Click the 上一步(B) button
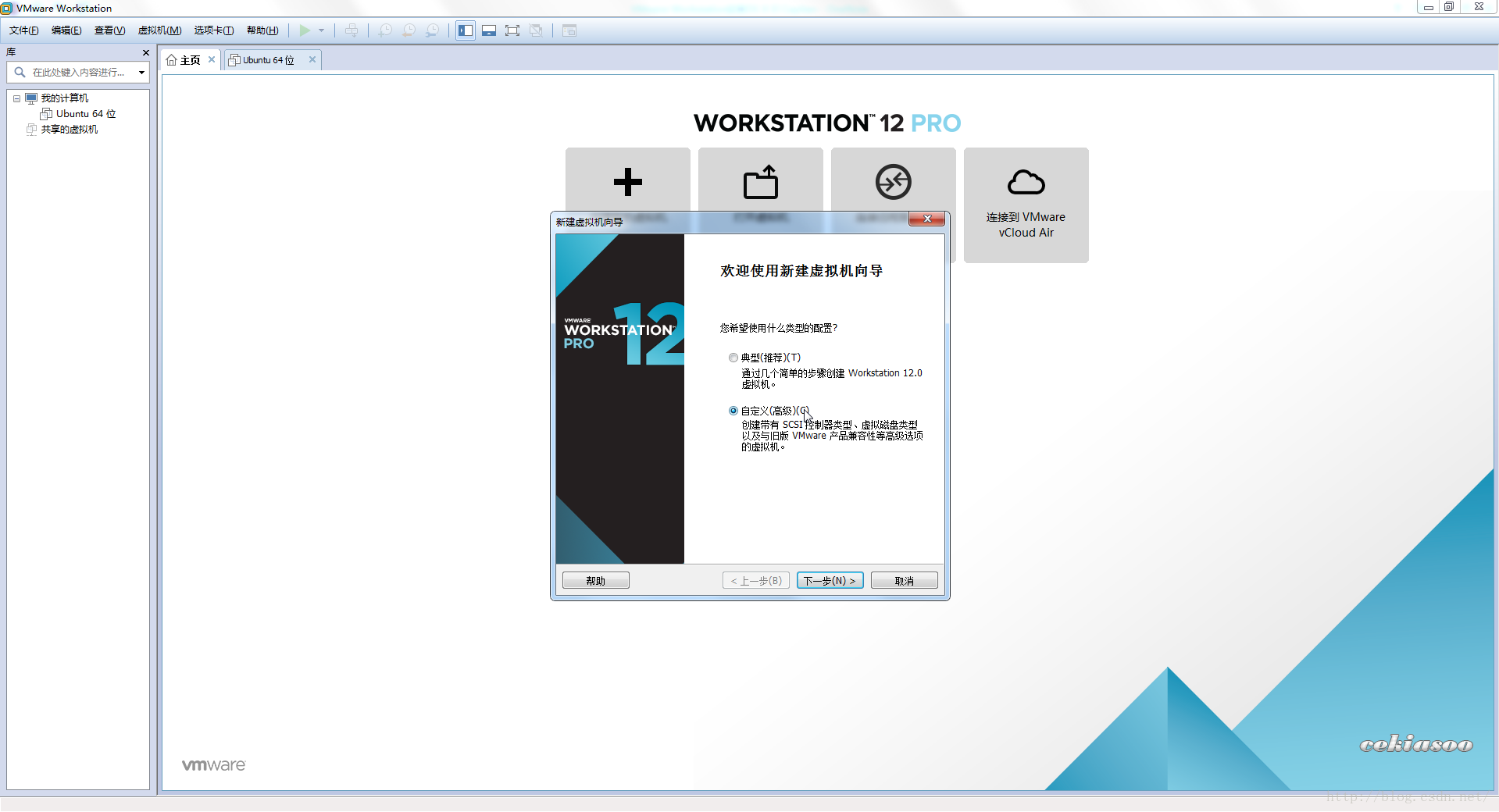Image resolution: width=1499 pixels, height=812 pixels. coord(756,581)
